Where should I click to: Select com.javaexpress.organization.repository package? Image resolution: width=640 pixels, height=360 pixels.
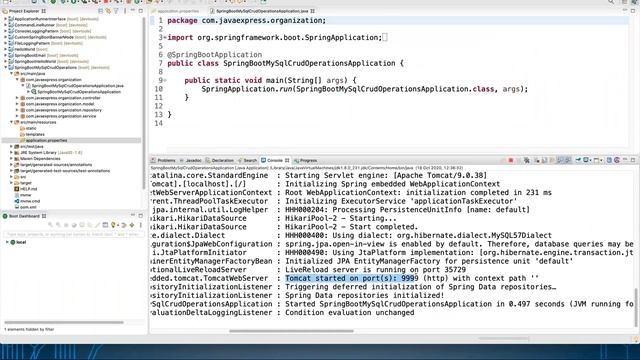coord(64,110)
